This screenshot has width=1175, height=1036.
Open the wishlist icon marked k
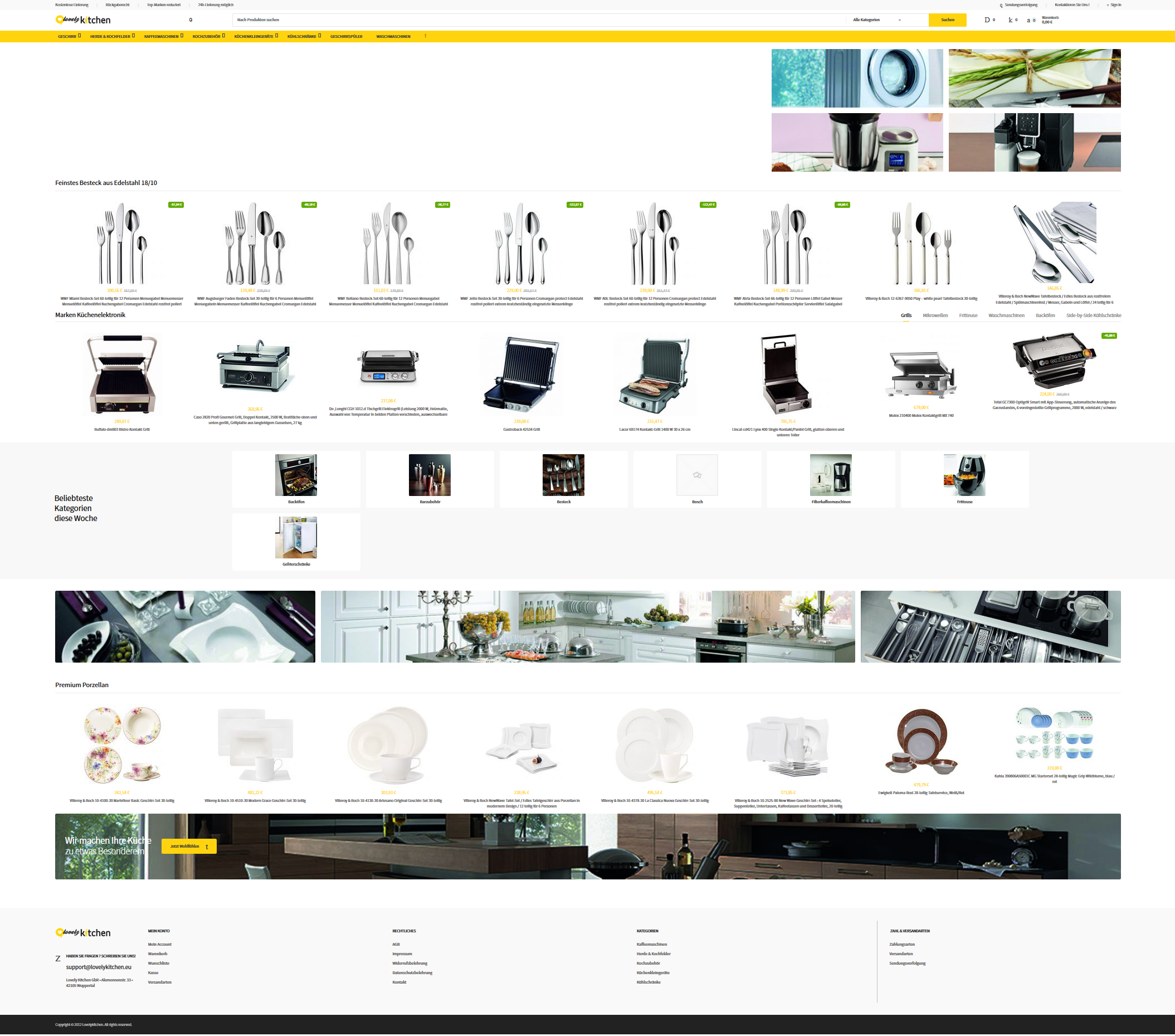(1011, 20)
